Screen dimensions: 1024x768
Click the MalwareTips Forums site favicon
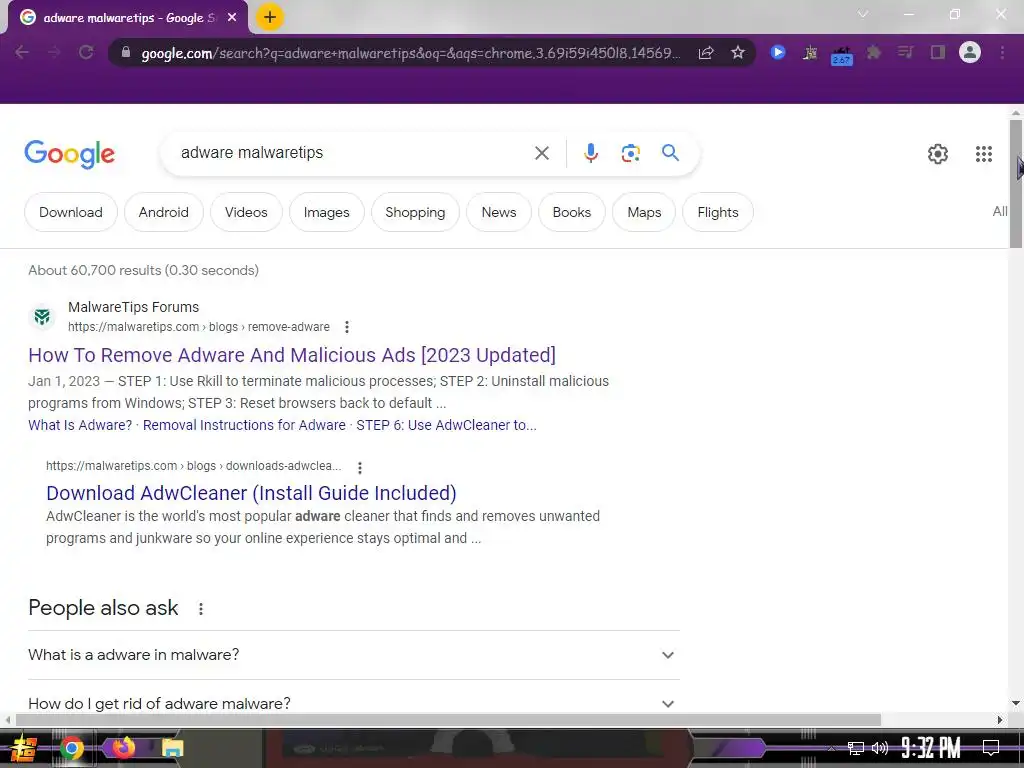pos(42,317)
